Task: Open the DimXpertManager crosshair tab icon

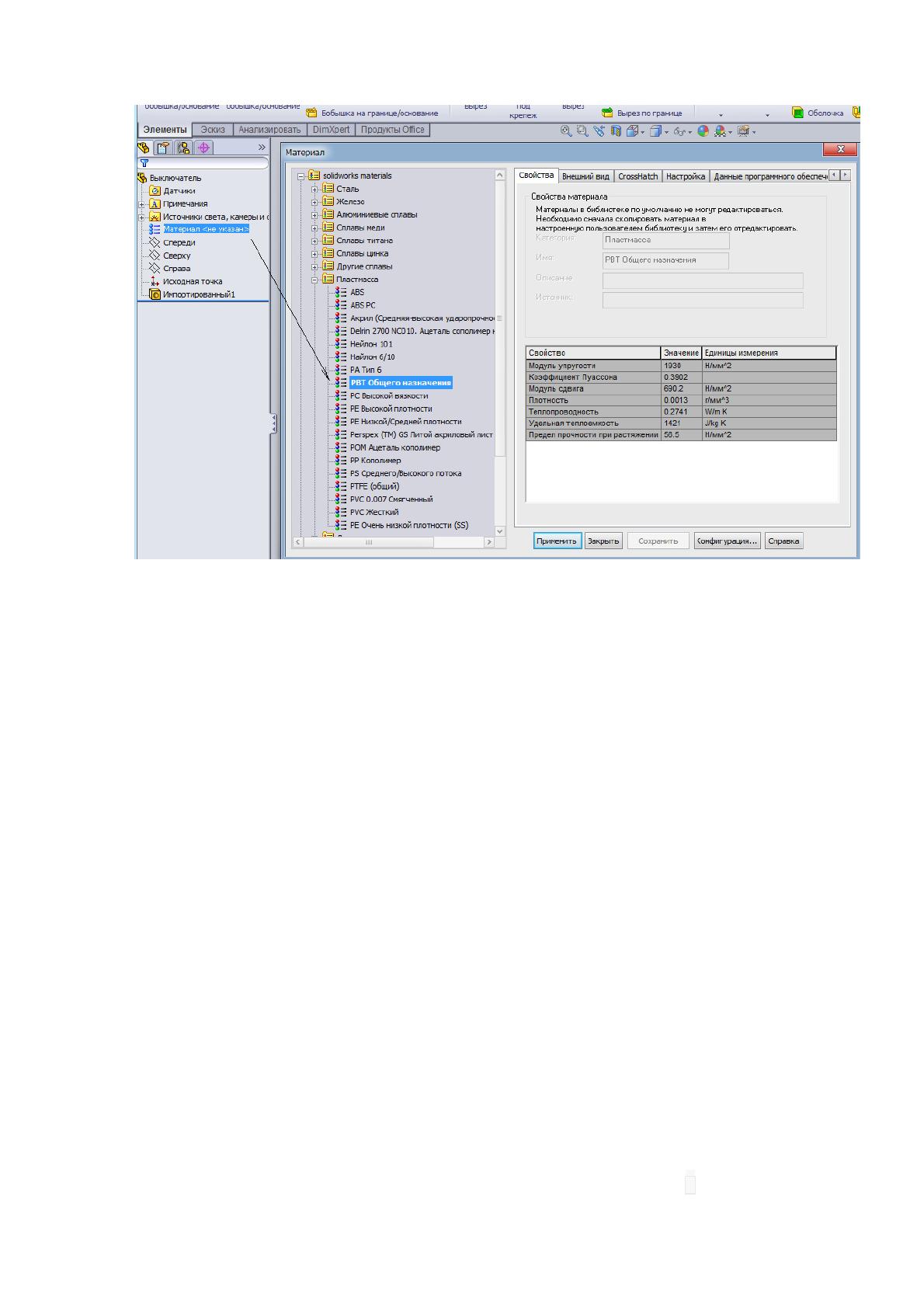Action: (x=203, y=148)
